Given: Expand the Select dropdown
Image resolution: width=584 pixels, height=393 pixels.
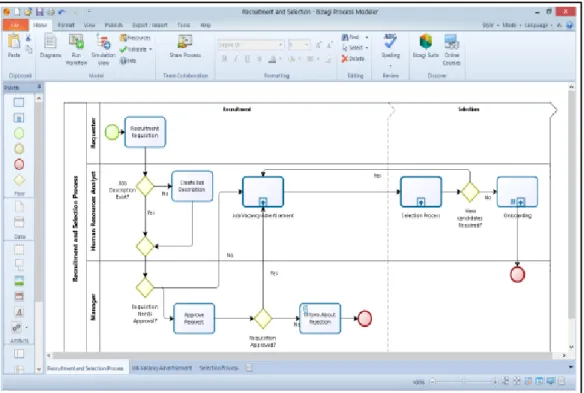Looking at the screenshot, I should 367,48.
